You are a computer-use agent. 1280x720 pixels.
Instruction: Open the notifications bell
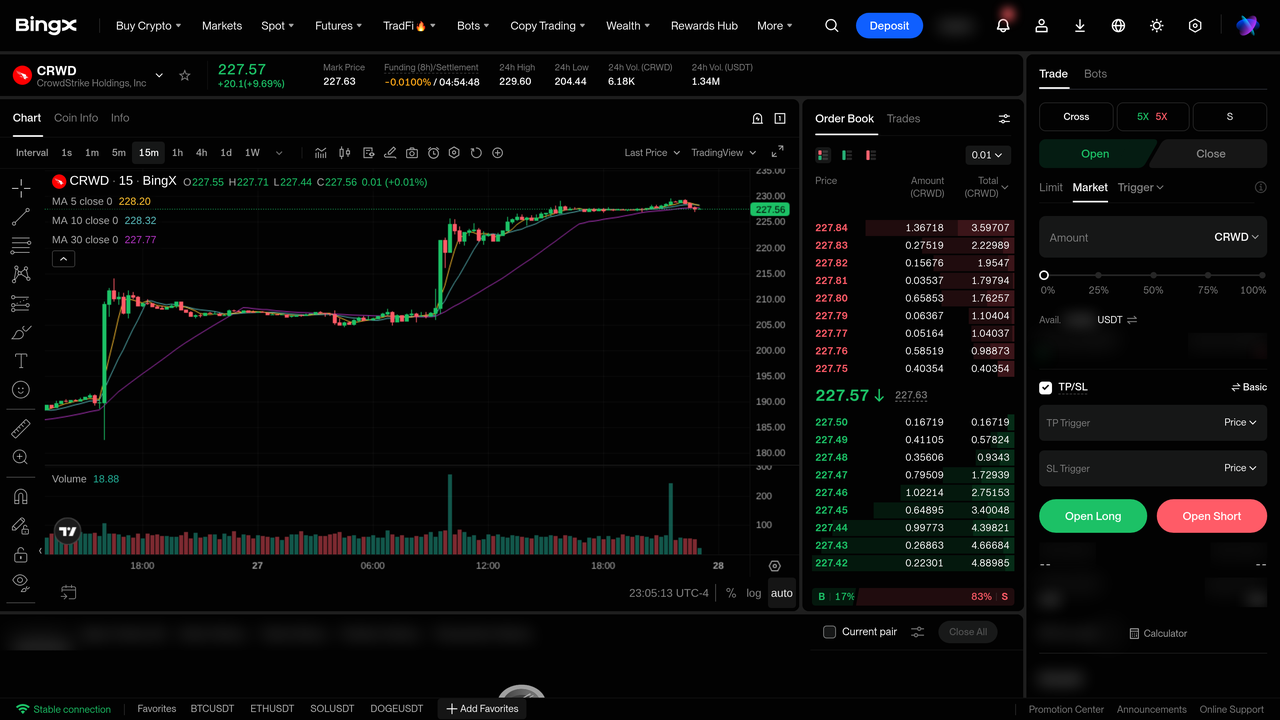[x=1003, y=26]
